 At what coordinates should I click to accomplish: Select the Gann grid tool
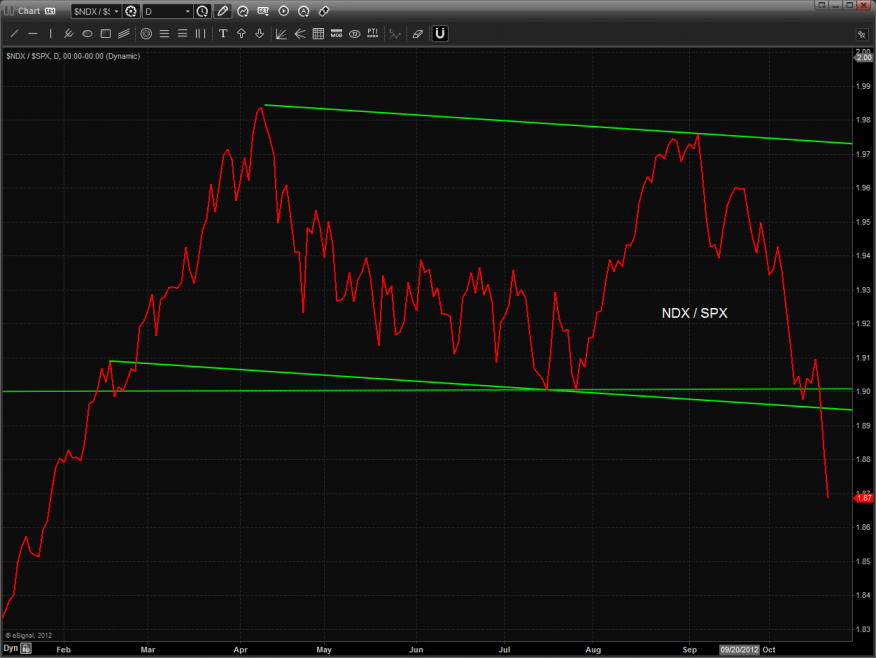tap(318, 34)
